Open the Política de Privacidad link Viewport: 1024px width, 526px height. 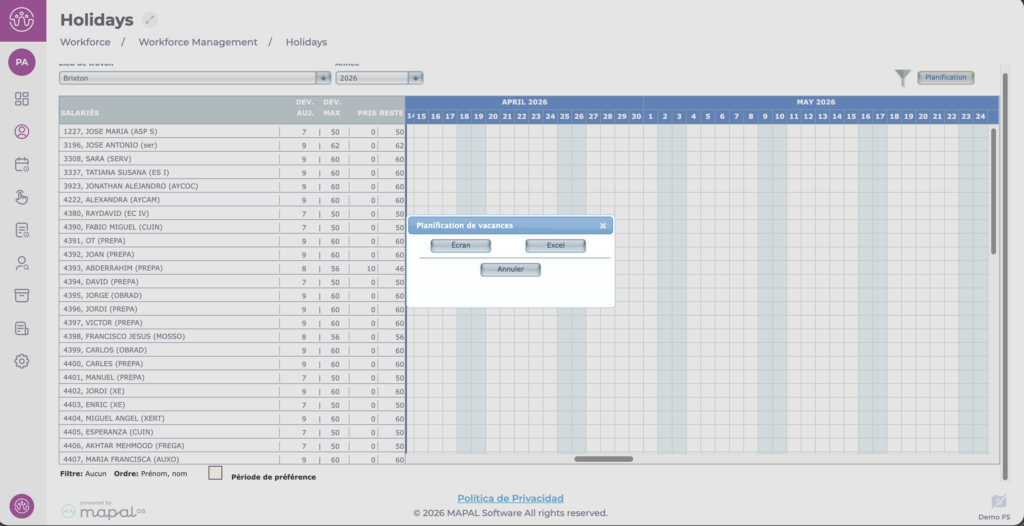510,498
